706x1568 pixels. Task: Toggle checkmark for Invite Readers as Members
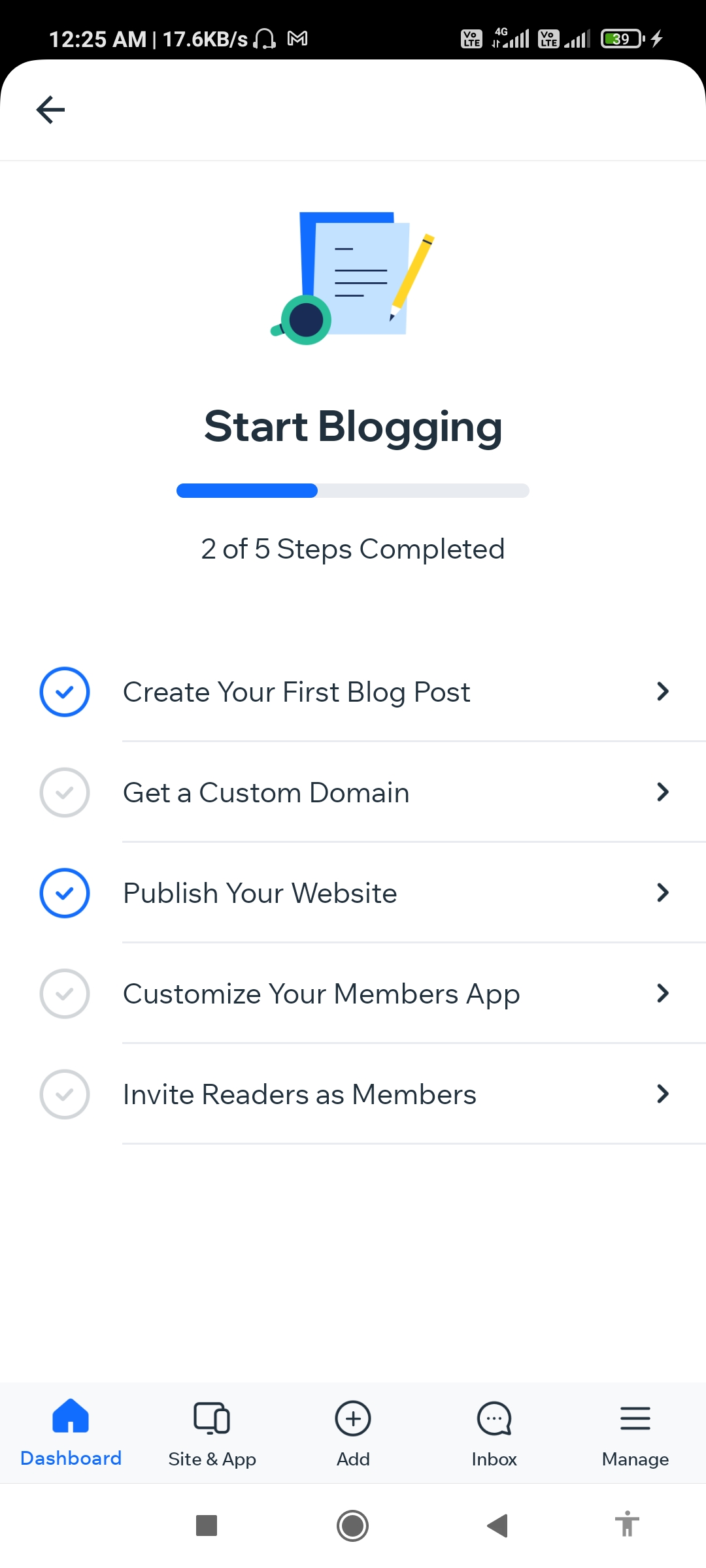65,1094
